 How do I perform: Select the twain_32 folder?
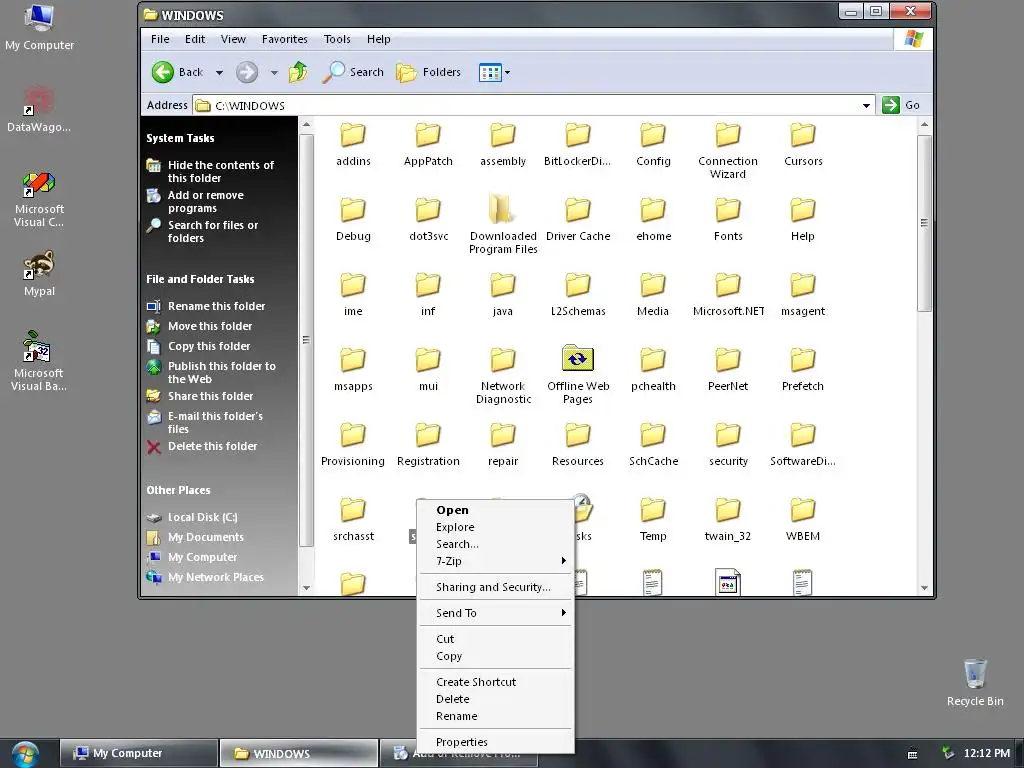click(728, 520)
